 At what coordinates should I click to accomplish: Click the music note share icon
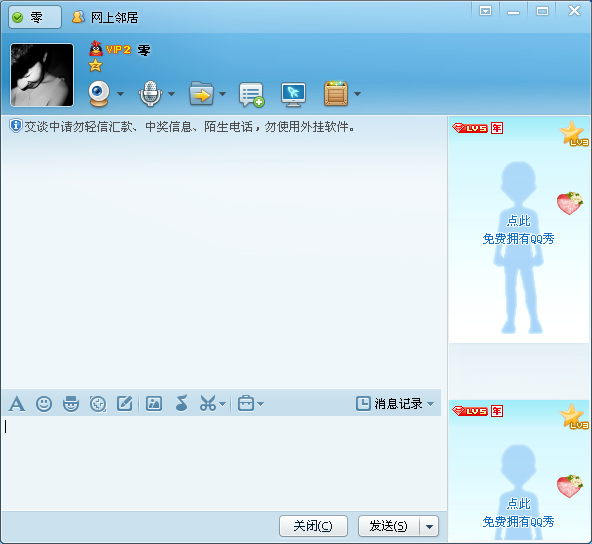click(x=182, y=403)
